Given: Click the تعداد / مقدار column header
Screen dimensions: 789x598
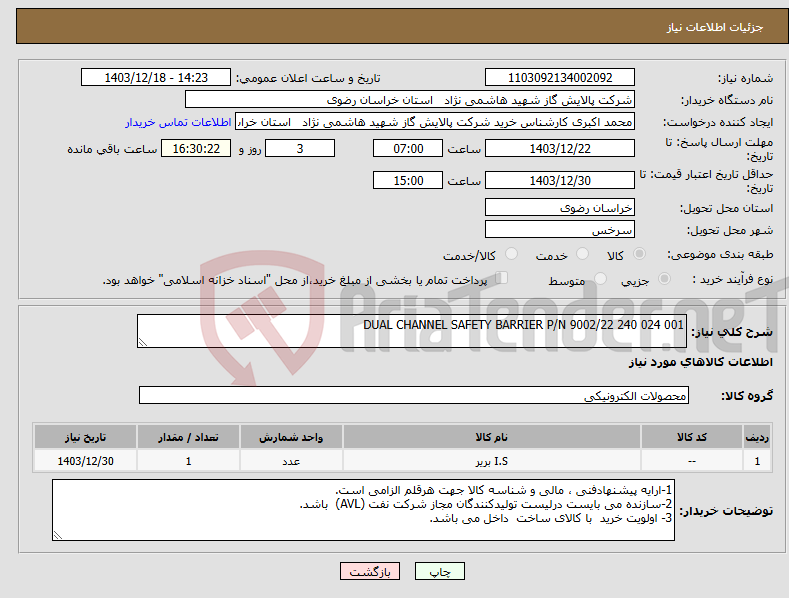Looking at the screenshot, I should (x=188, y=437).
